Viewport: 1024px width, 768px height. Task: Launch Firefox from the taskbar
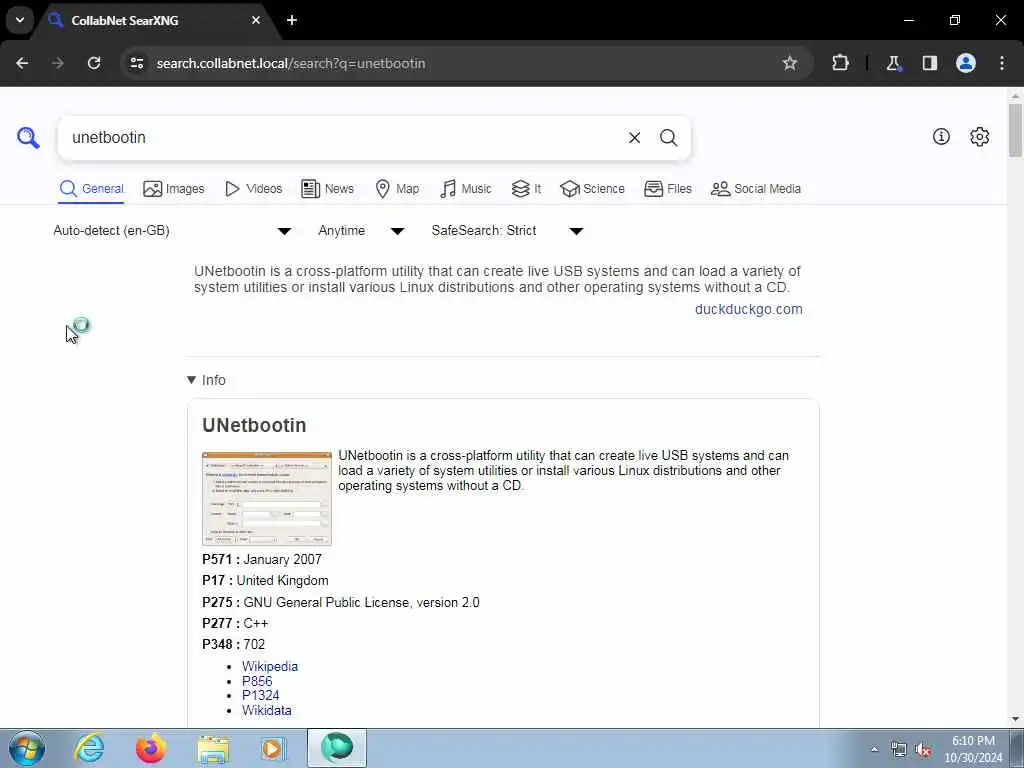151,748
